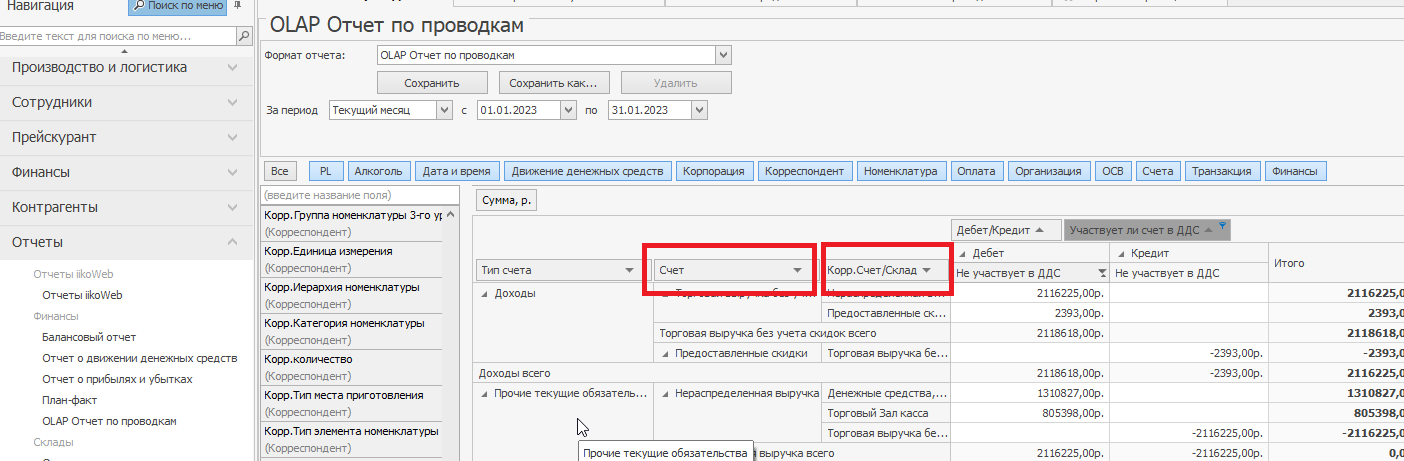Toggle the Движение денежных средств group filter
The height and width of the screenshot is (461, 1404).
pyautogui.click(x=587, y=171)
